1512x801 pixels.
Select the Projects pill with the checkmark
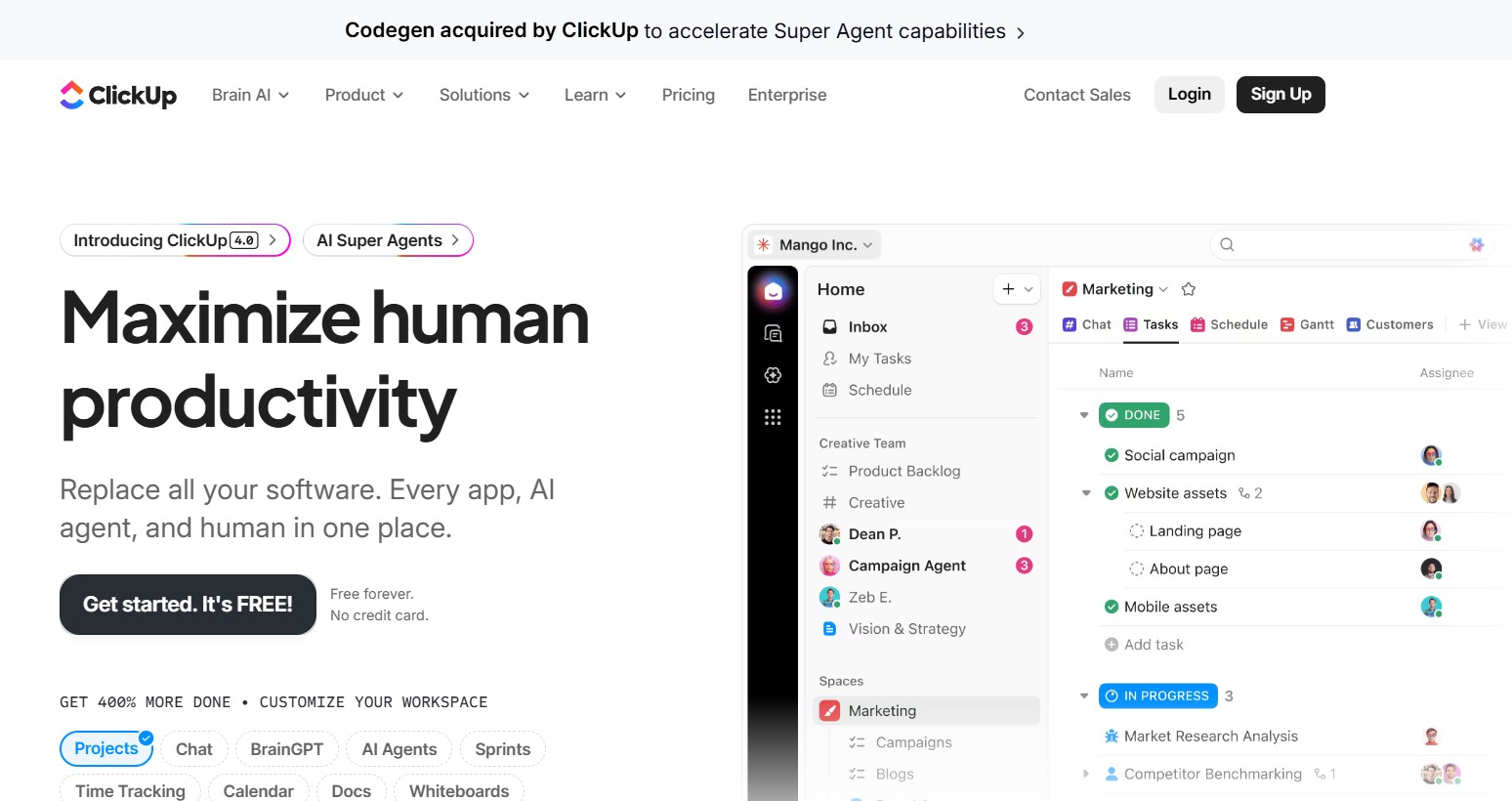pyautogui.click(x=105, y=748)
